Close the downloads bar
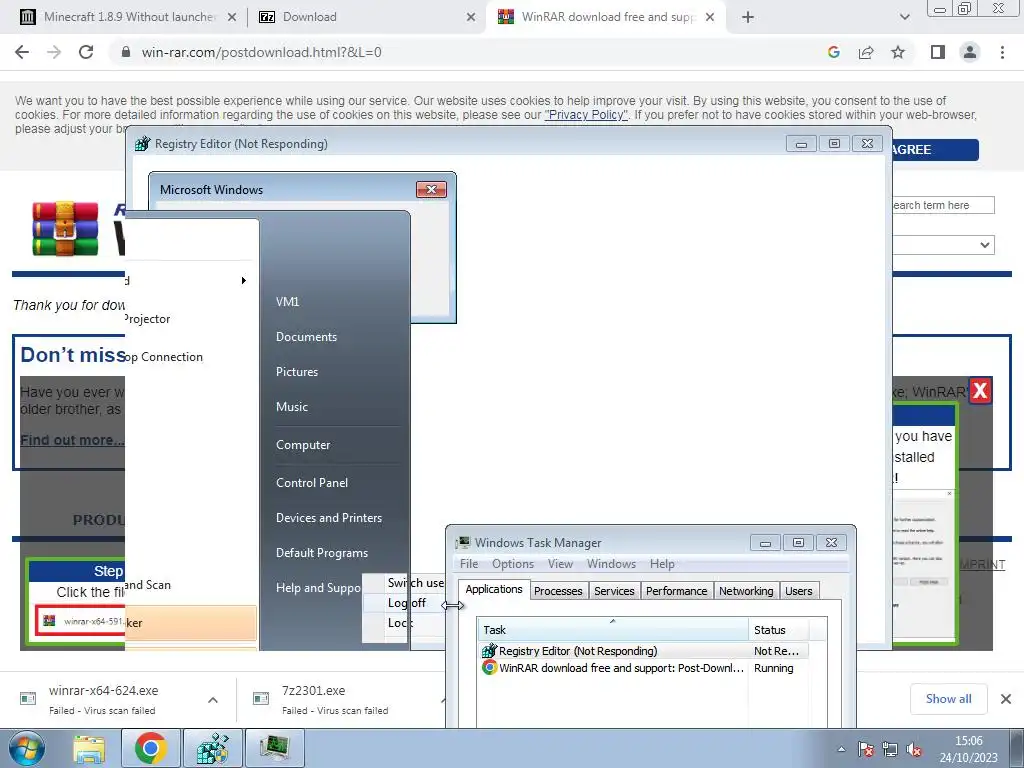 [1006, 699]
